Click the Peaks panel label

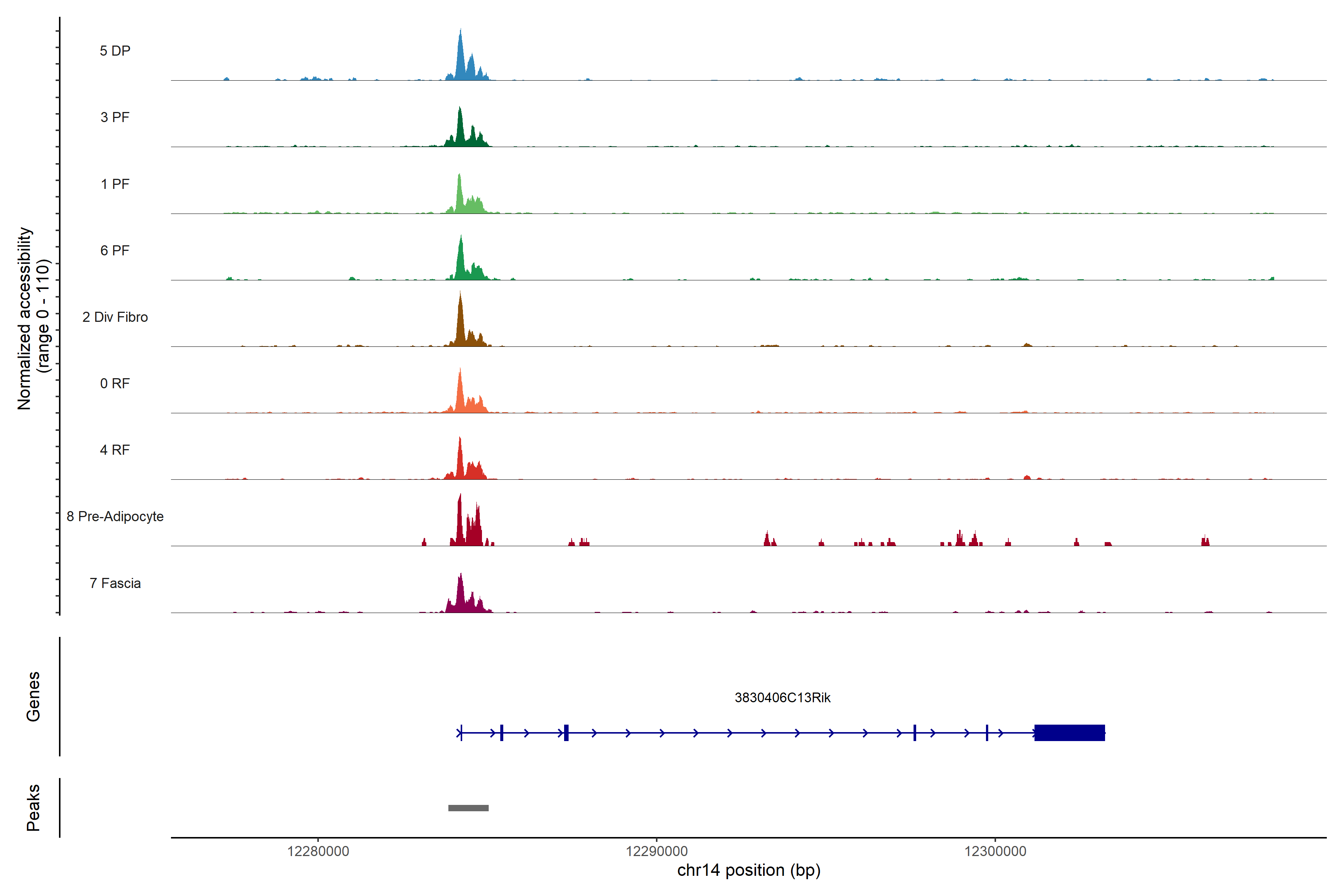[x=33, y=808]
